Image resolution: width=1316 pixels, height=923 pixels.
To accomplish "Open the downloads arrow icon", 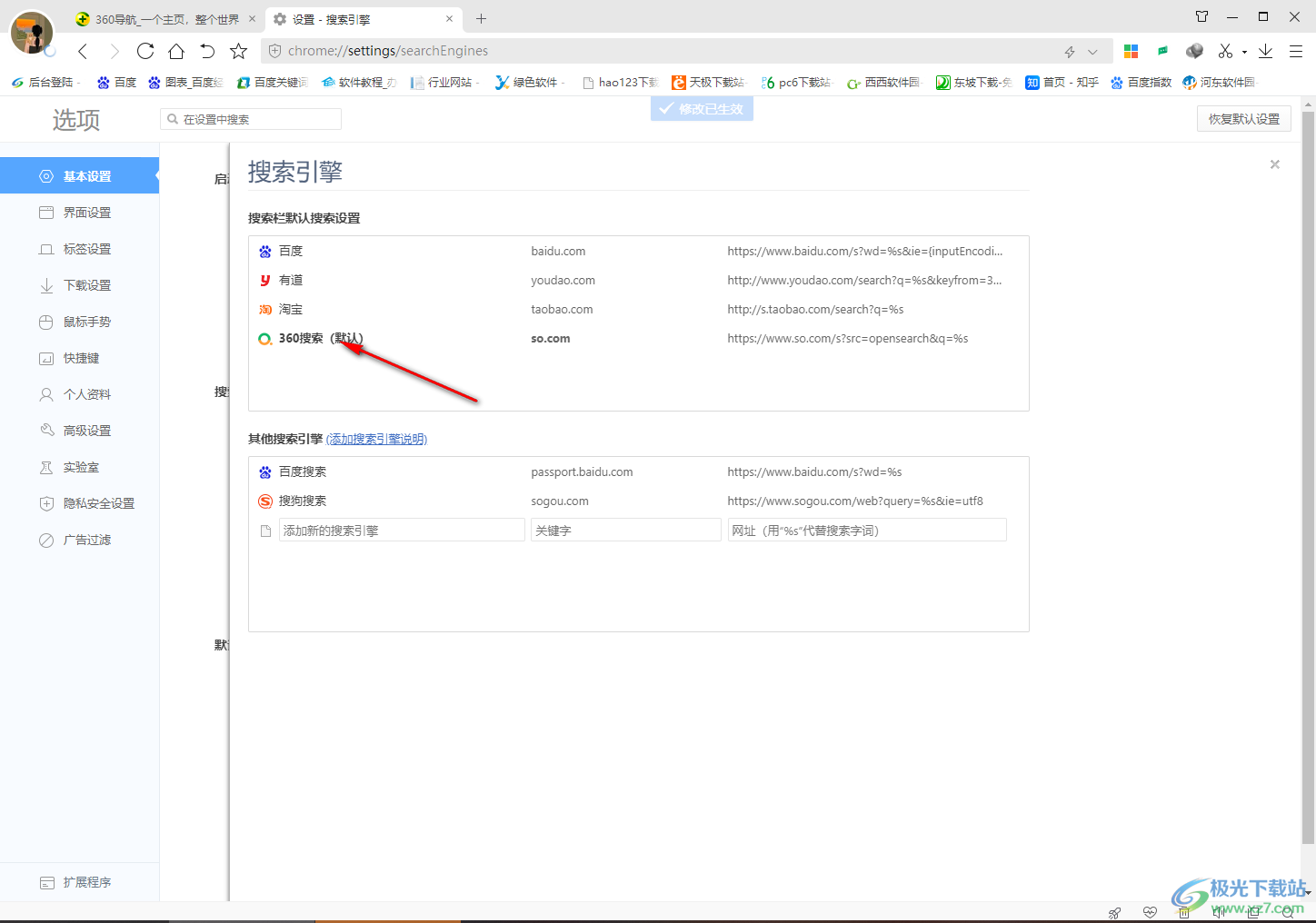I will (x=1265, y=51).
